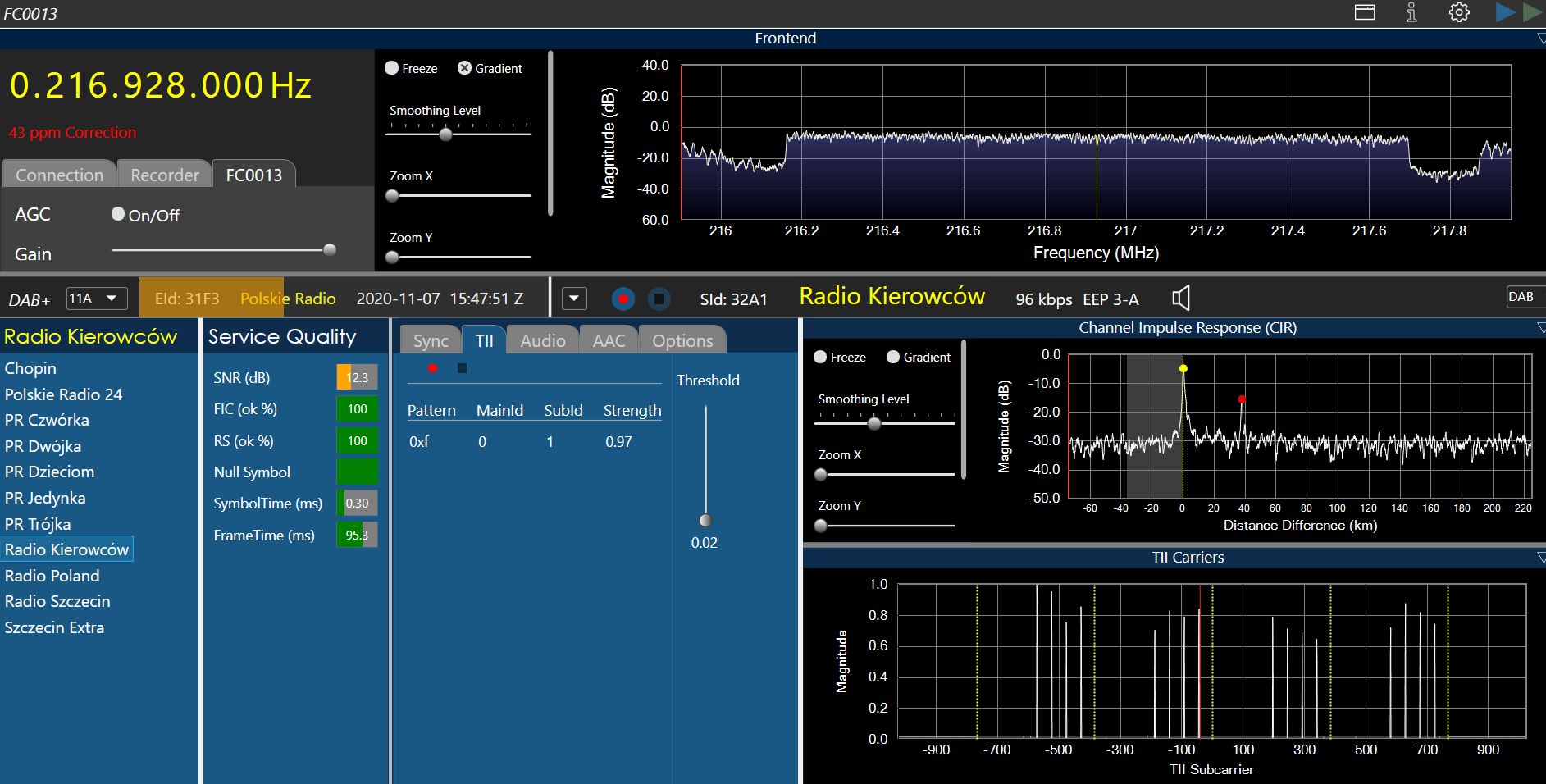Enable Freeze on Frontend spectrum
The height and width of the screenshot is (784, 1546).
click(392, 68)
